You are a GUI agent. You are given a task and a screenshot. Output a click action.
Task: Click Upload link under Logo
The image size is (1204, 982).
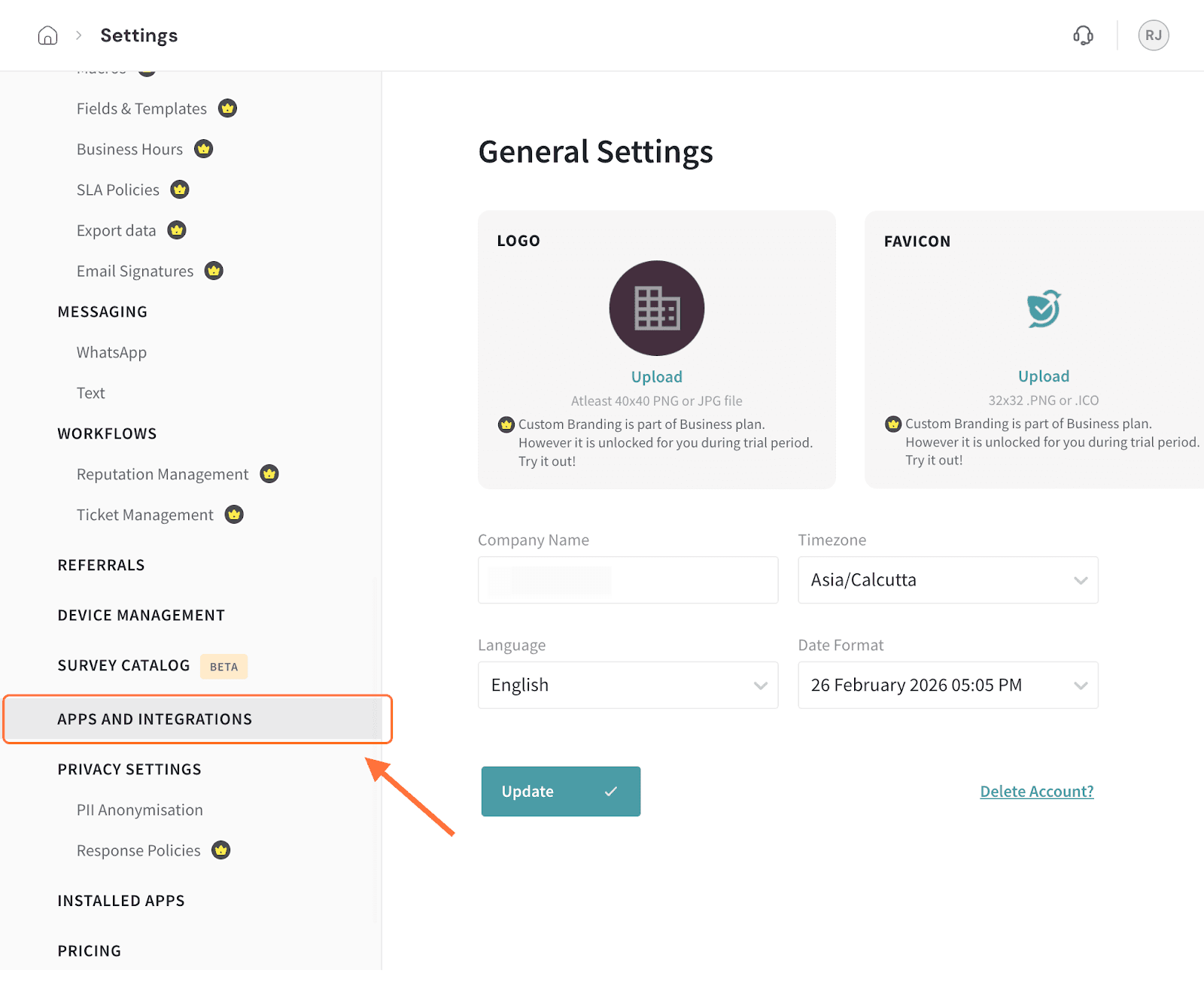point(656,377)
